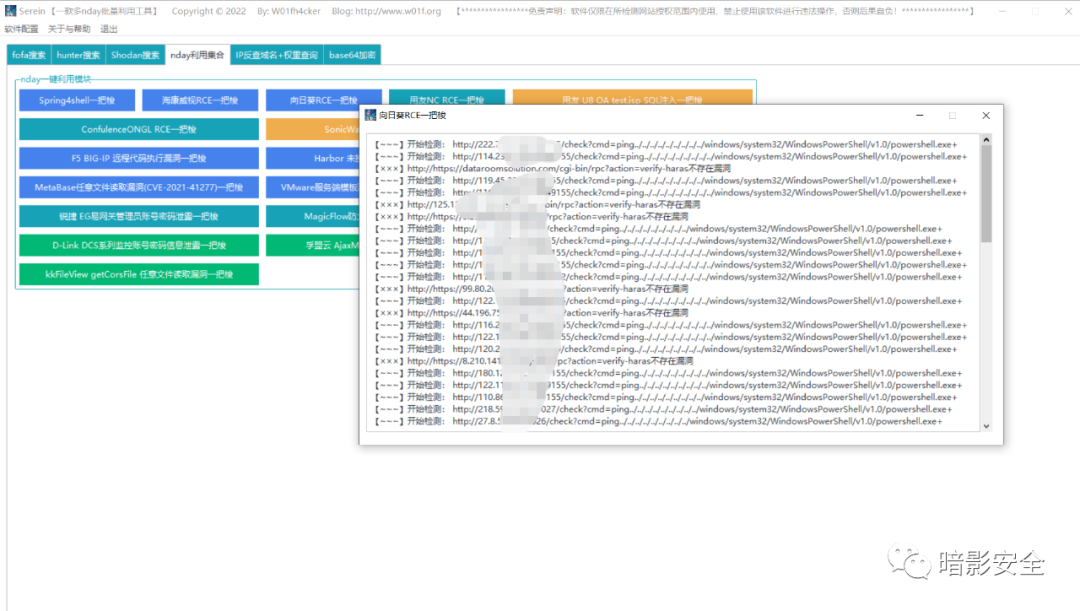Click the log line containing 8.210.141
Screen dimensions: 1080x611
coord(534,361)
